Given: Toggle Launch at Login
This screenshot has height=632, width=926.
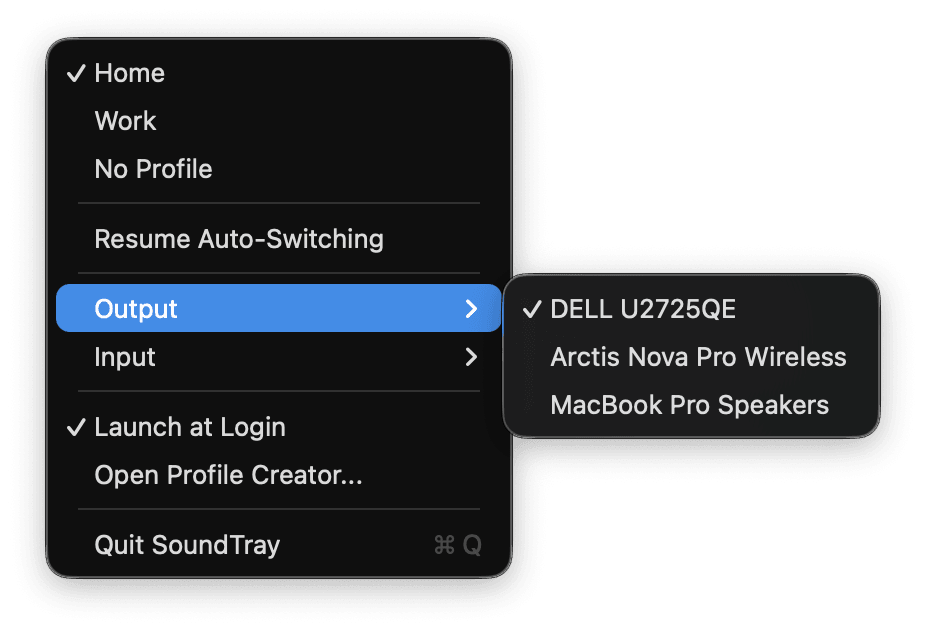Looking at the screenshot, I should click(x=278, y=427).
